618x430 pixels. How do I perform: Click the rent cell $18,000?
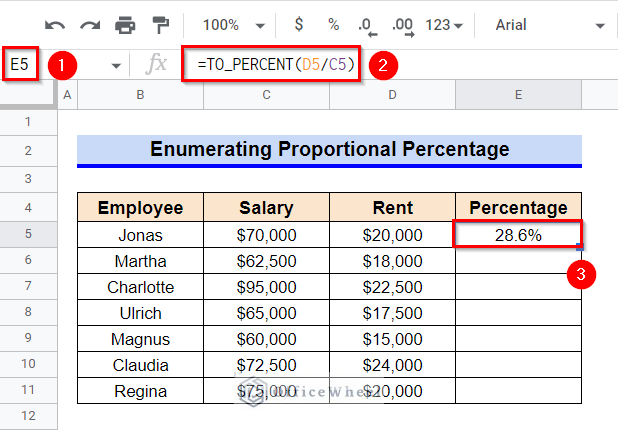pos(392,261)
